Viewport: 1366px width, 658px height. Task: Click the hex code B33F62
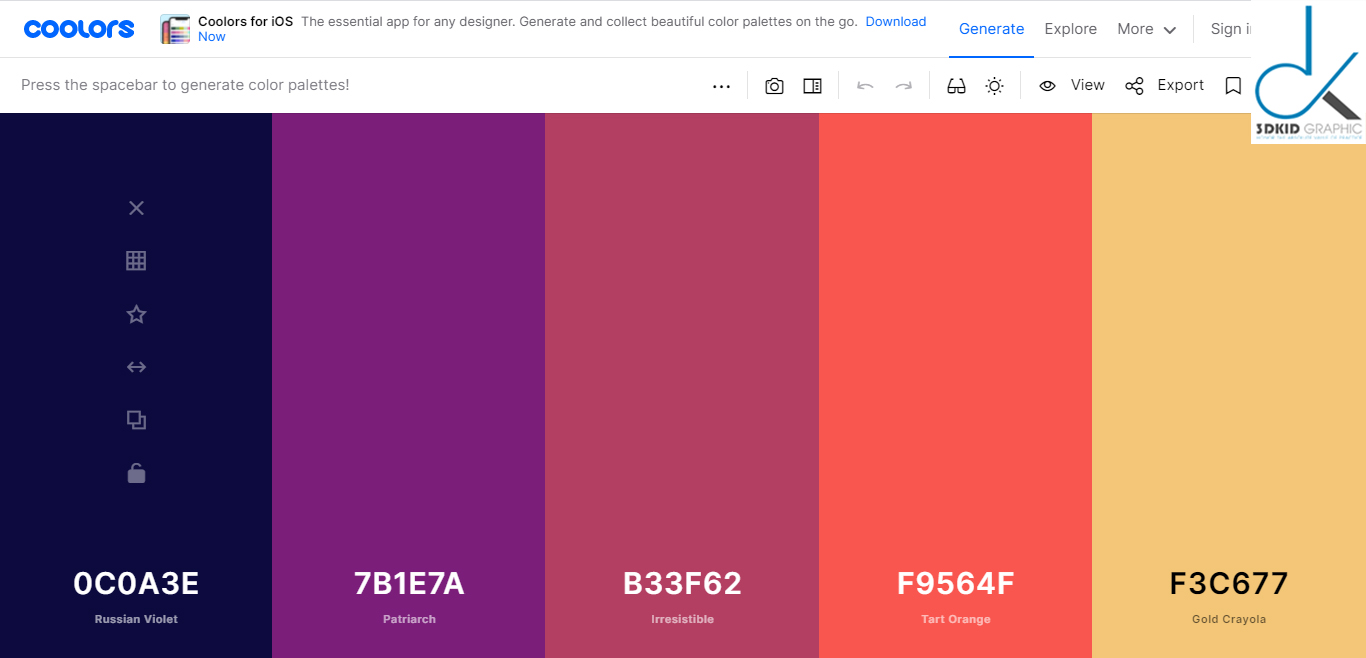pyautogui.click(x=682, y=583)
